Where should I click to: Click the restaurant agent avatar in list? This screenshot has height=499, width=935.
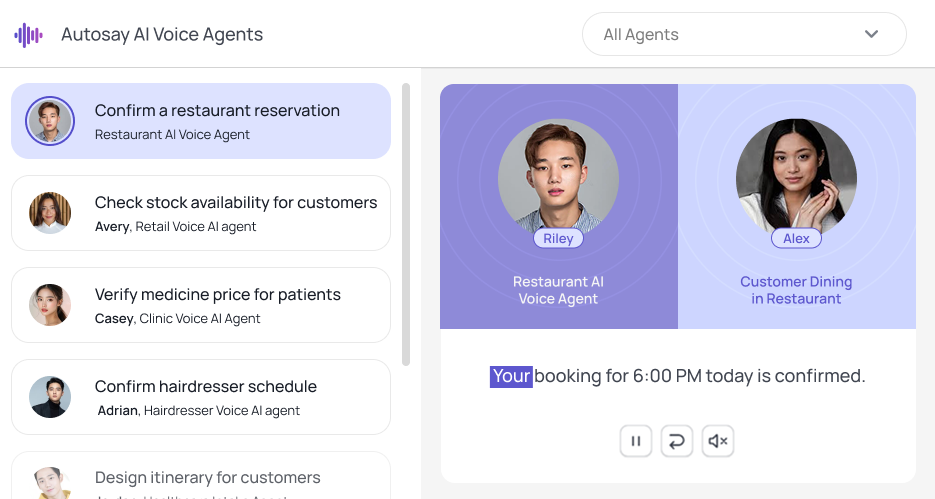point(50,121)
